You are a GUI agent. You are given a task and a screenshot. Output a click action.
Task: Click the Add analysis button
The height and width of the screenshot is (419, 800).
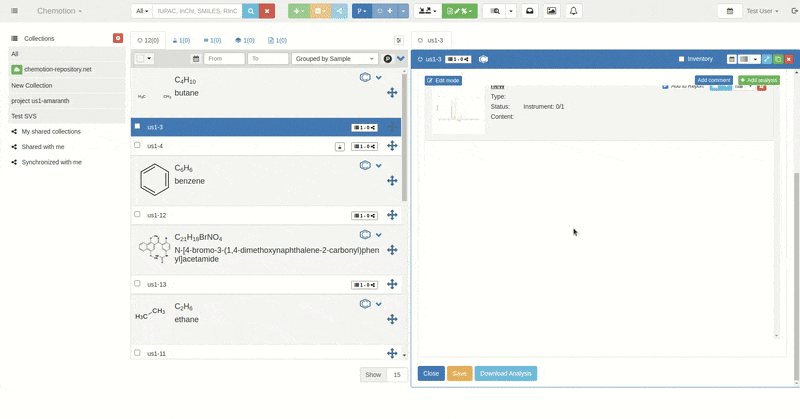[758, 80]
